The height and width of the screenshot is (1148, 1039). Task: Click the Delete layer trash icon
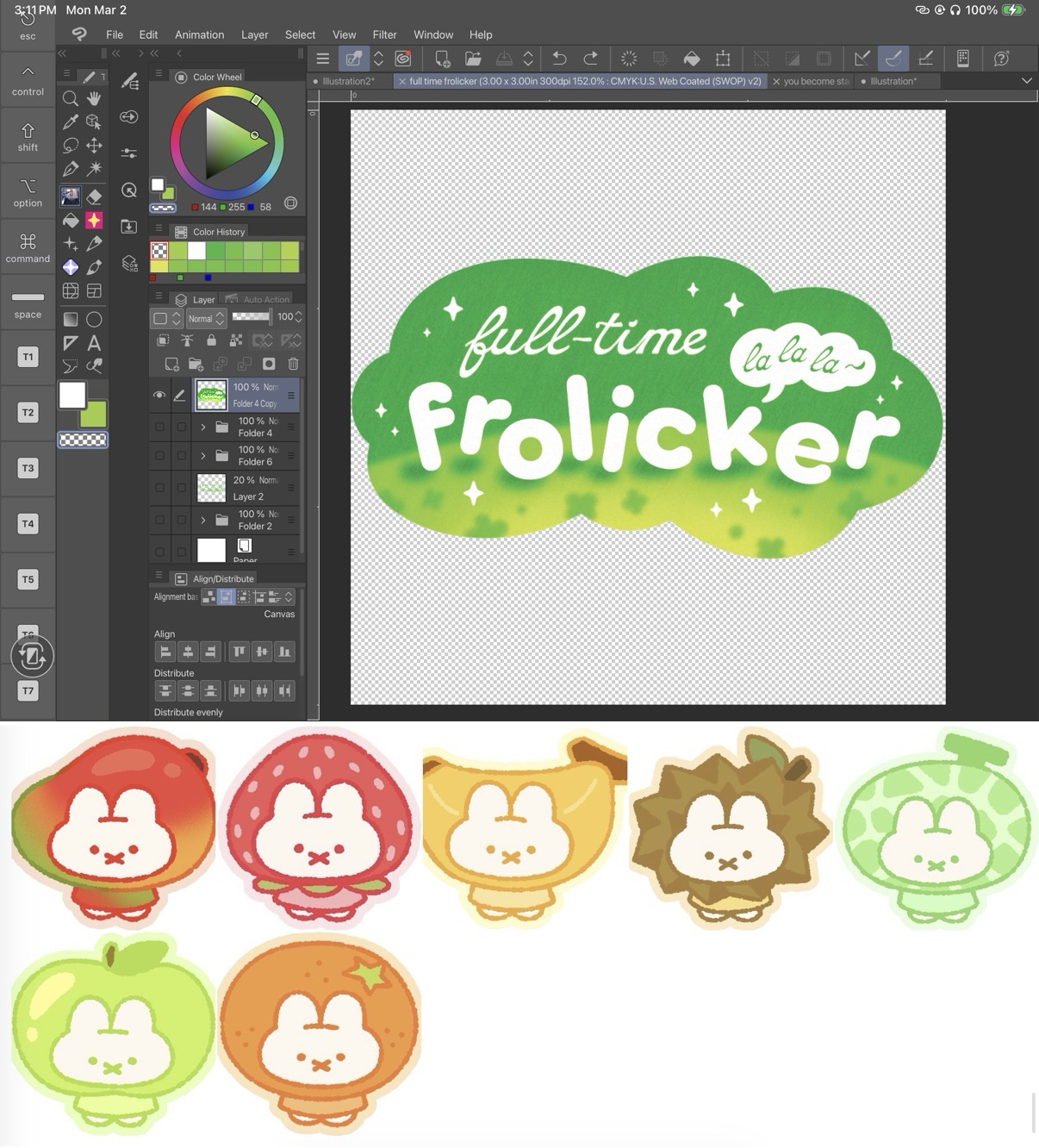click(293, 364)
